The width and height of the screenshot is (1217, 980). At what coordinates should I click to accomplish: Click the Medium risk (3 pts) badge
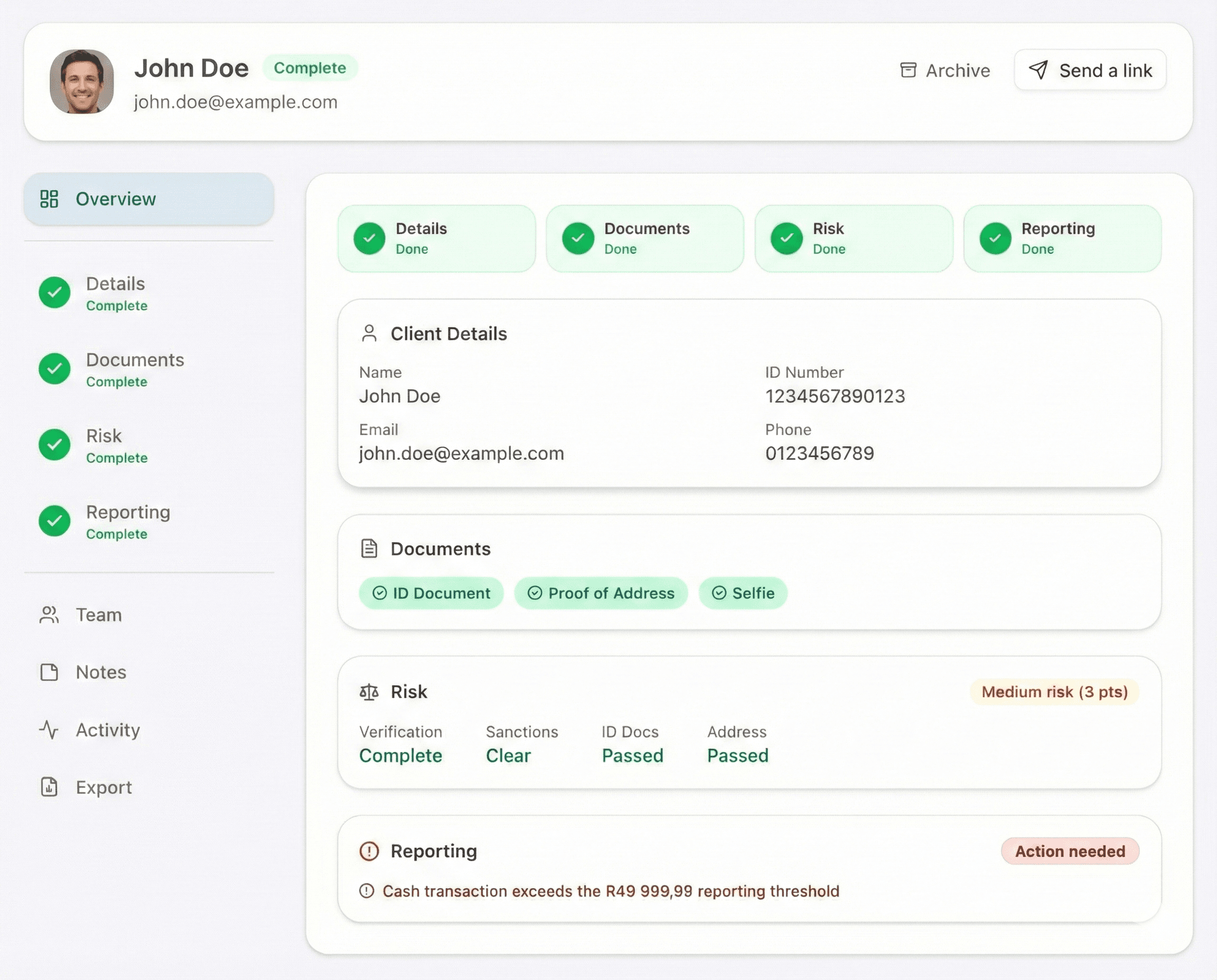1054,692
